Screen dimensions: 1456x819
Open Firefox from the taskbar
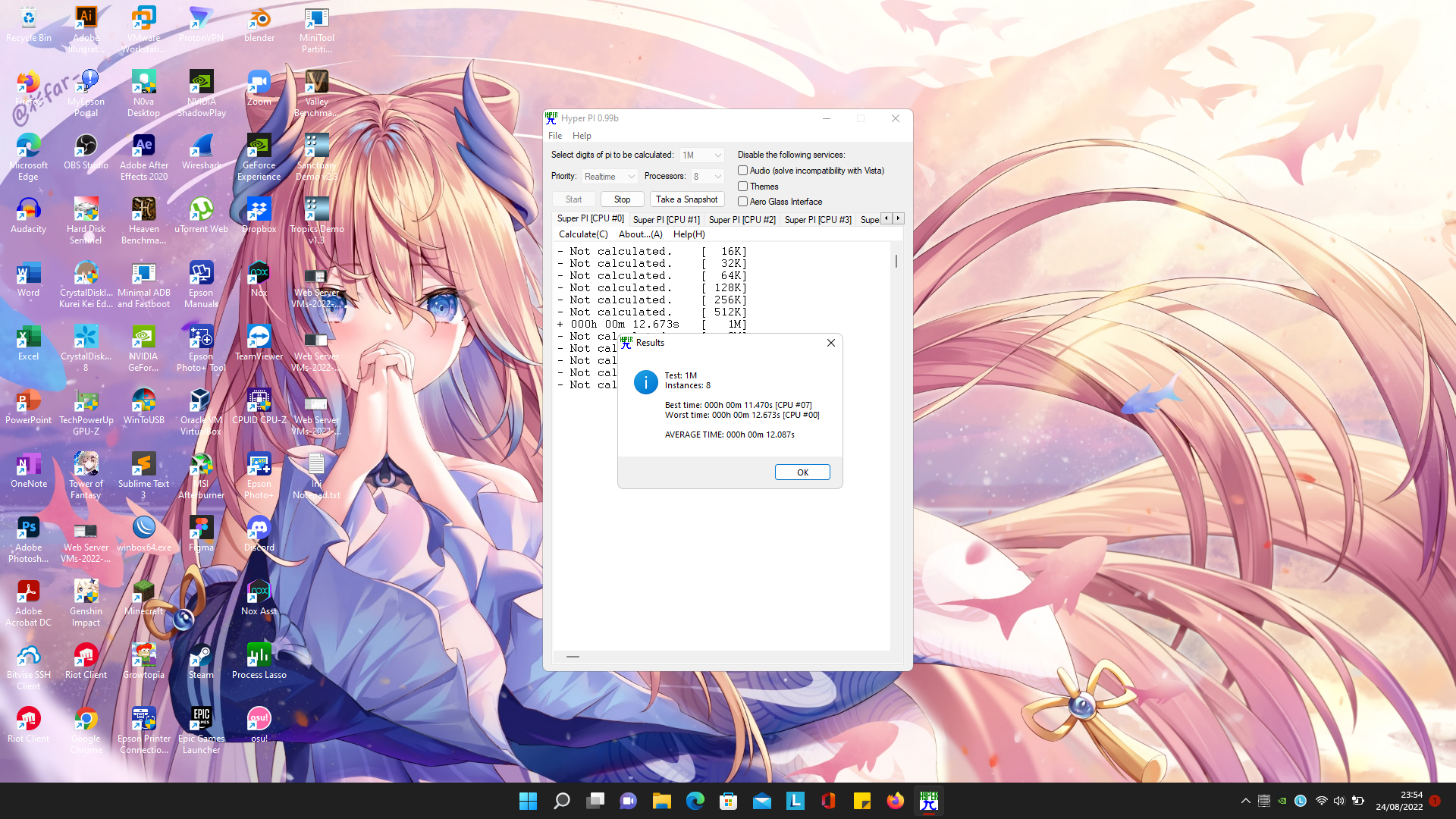click(x=896, y=801)
